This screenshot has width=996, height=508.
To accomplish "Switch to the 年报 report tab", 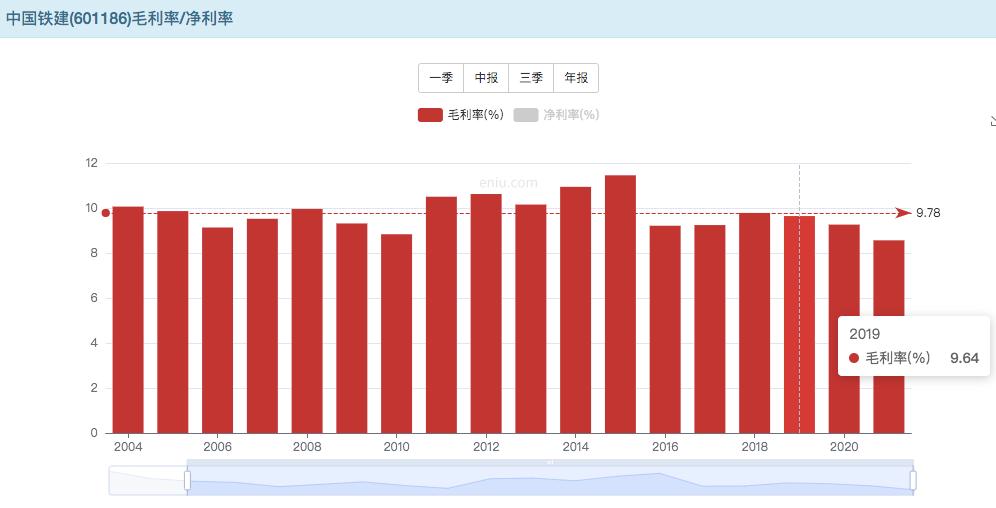I will 576,78.
